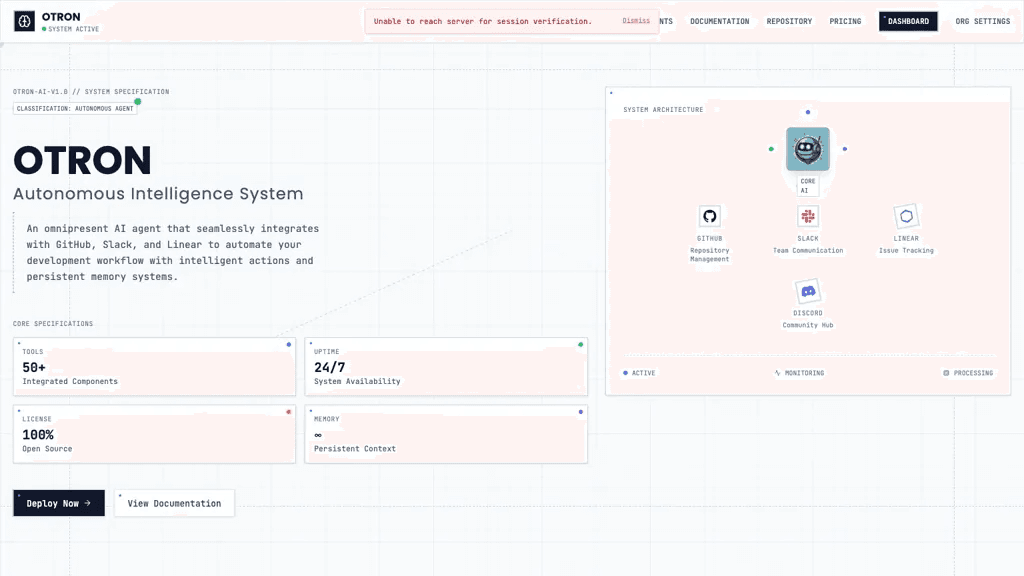
Task: Click the Autonomous Intelligence System subtitle
Action: pyautogui.click(x=158, y=194)
